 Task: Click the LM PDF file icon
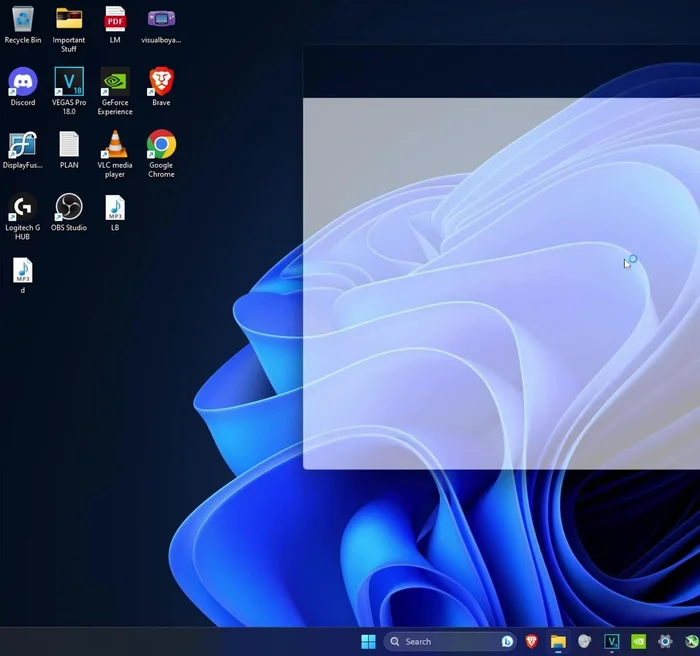115,20
